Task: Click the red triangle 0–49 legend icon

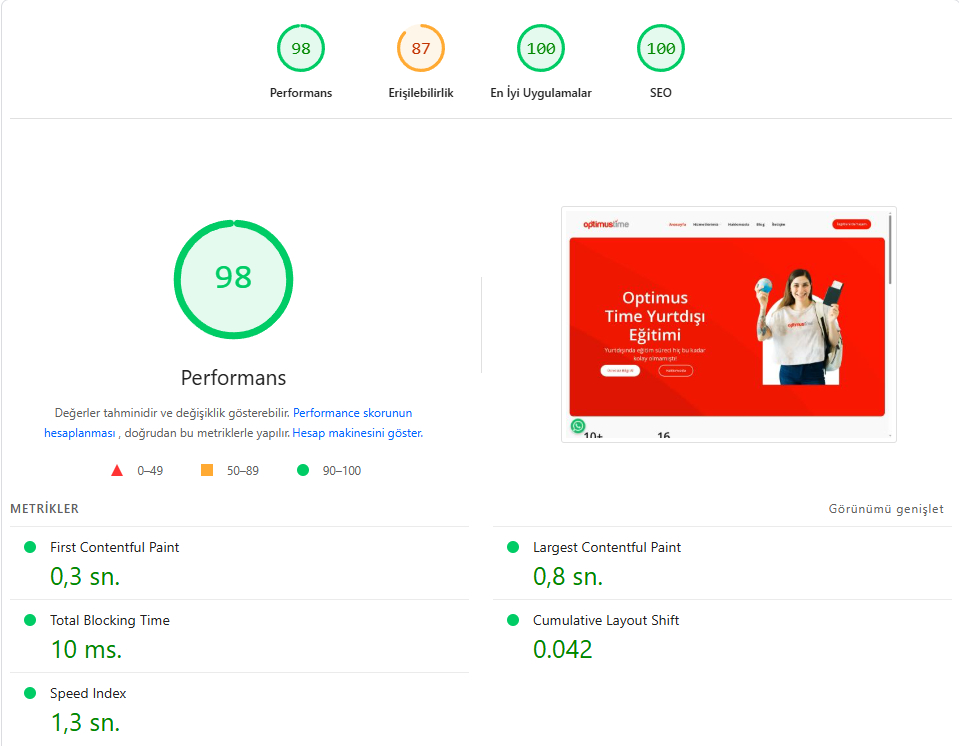Action: (117, 470)
